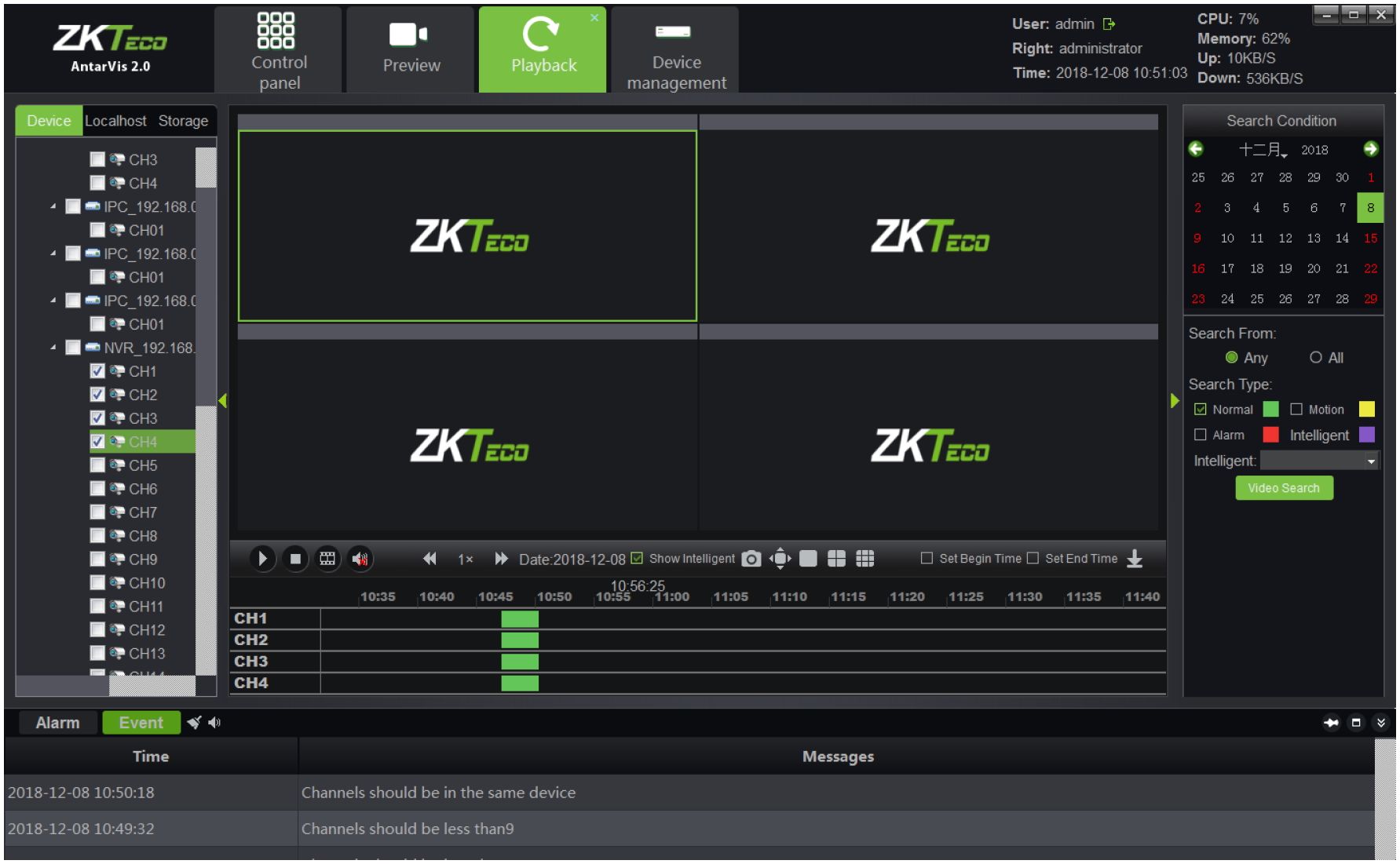
Task: Switch to nine-window grid layout
Action: coord(864,559)
